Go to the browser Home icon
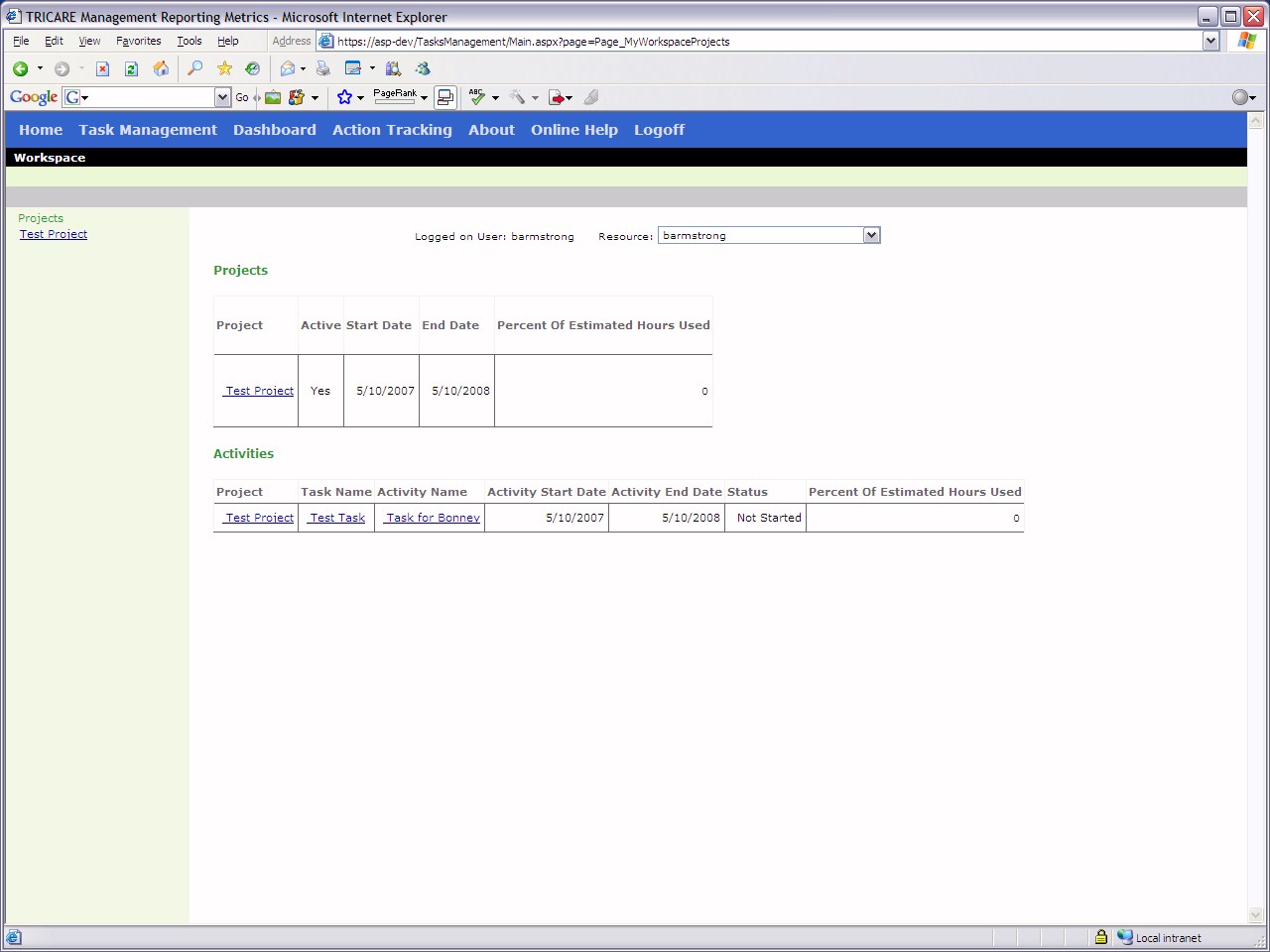 (x=161, y=68)
